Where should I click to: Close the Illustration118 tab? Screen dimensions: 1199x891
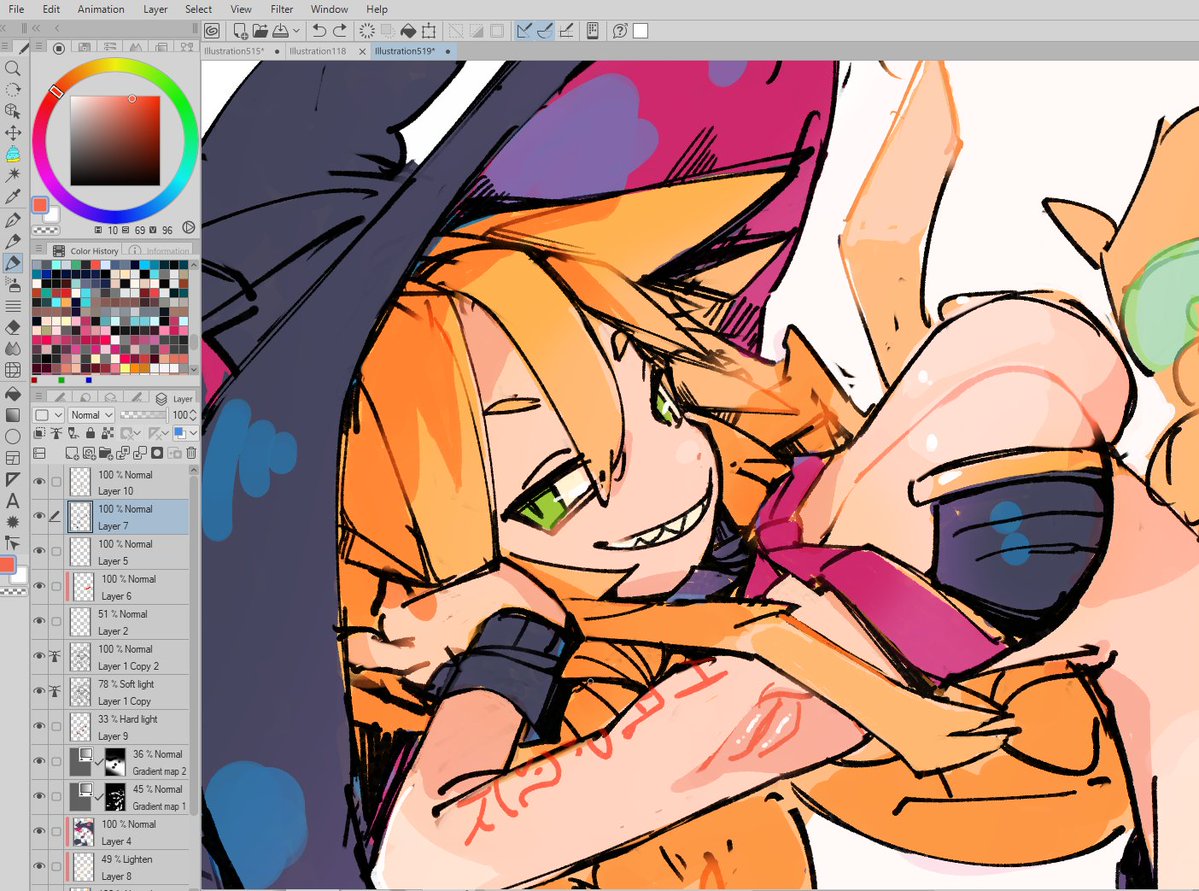point(362,51)
